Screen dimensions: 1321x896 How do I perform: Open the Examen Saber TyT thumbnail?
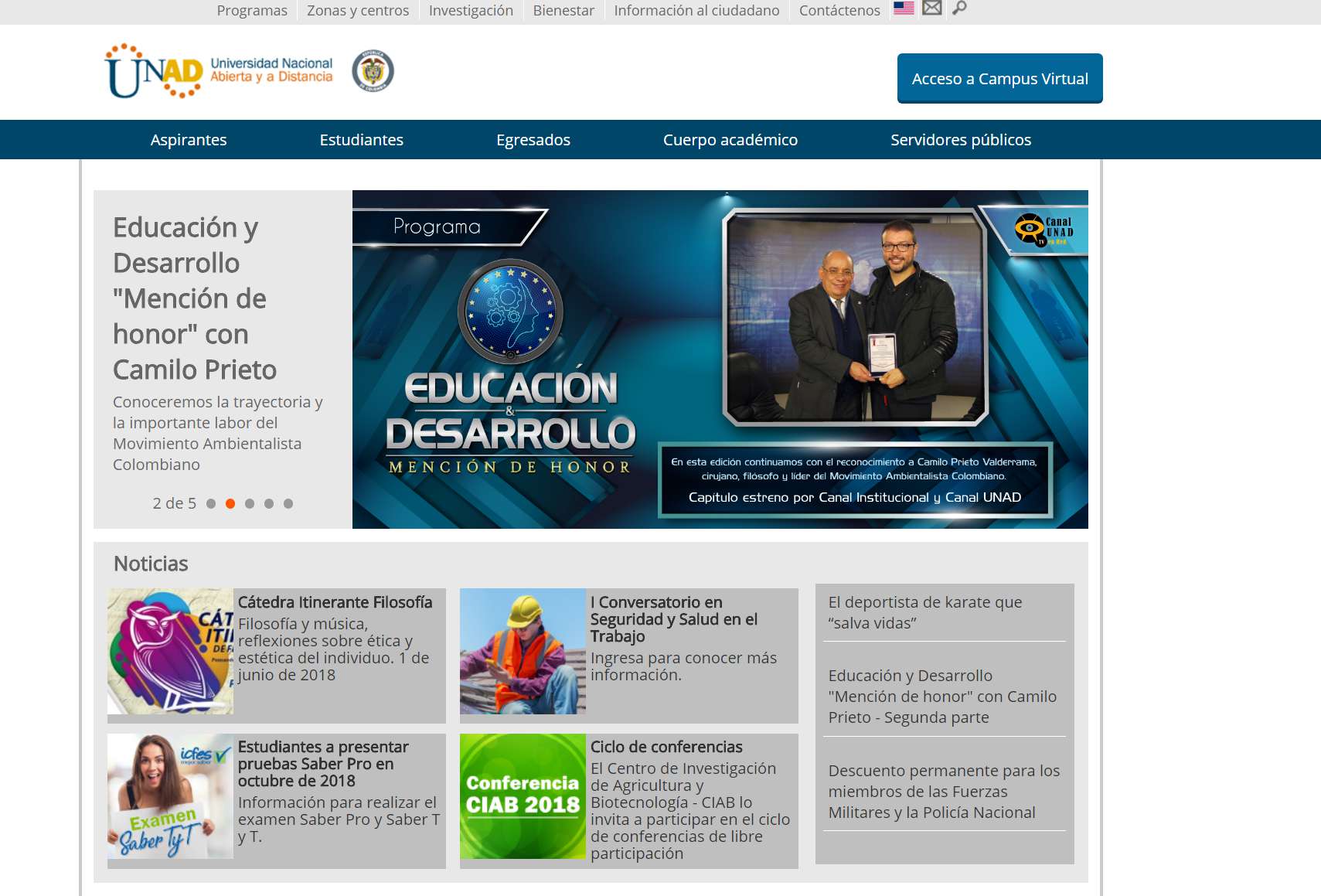tap(171, 796)
